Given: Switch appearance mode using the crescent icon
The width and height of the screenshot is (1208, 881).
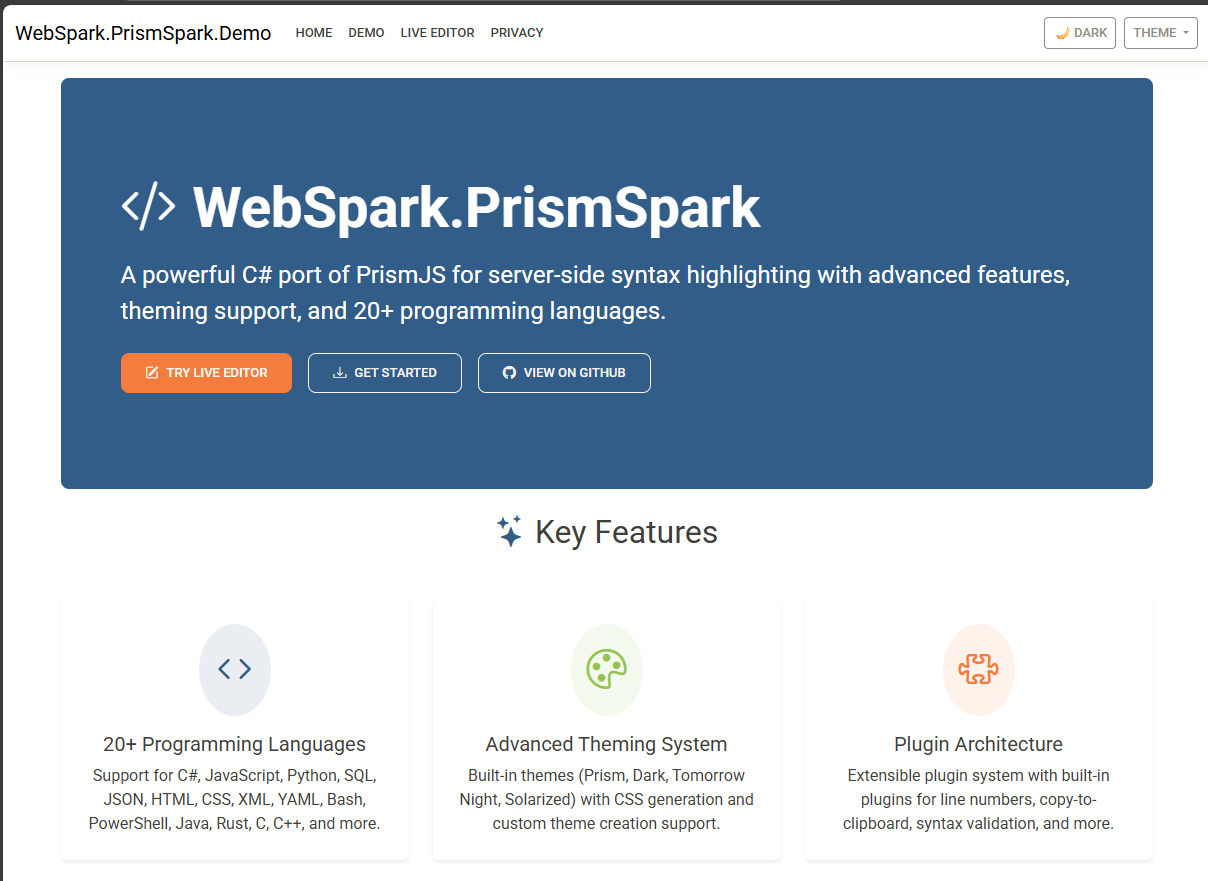Looking at the screenshot, I should 1060,32.
